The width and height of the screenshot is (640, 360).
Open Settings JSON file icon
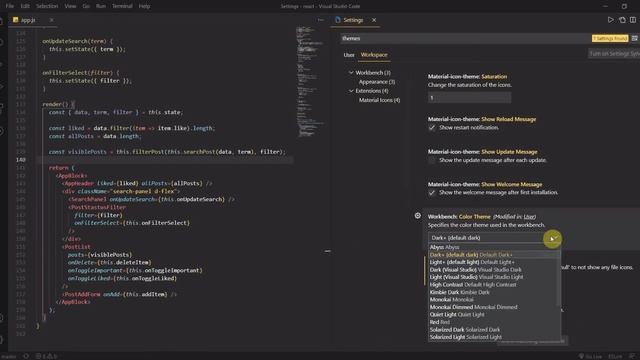pos(622,20)
